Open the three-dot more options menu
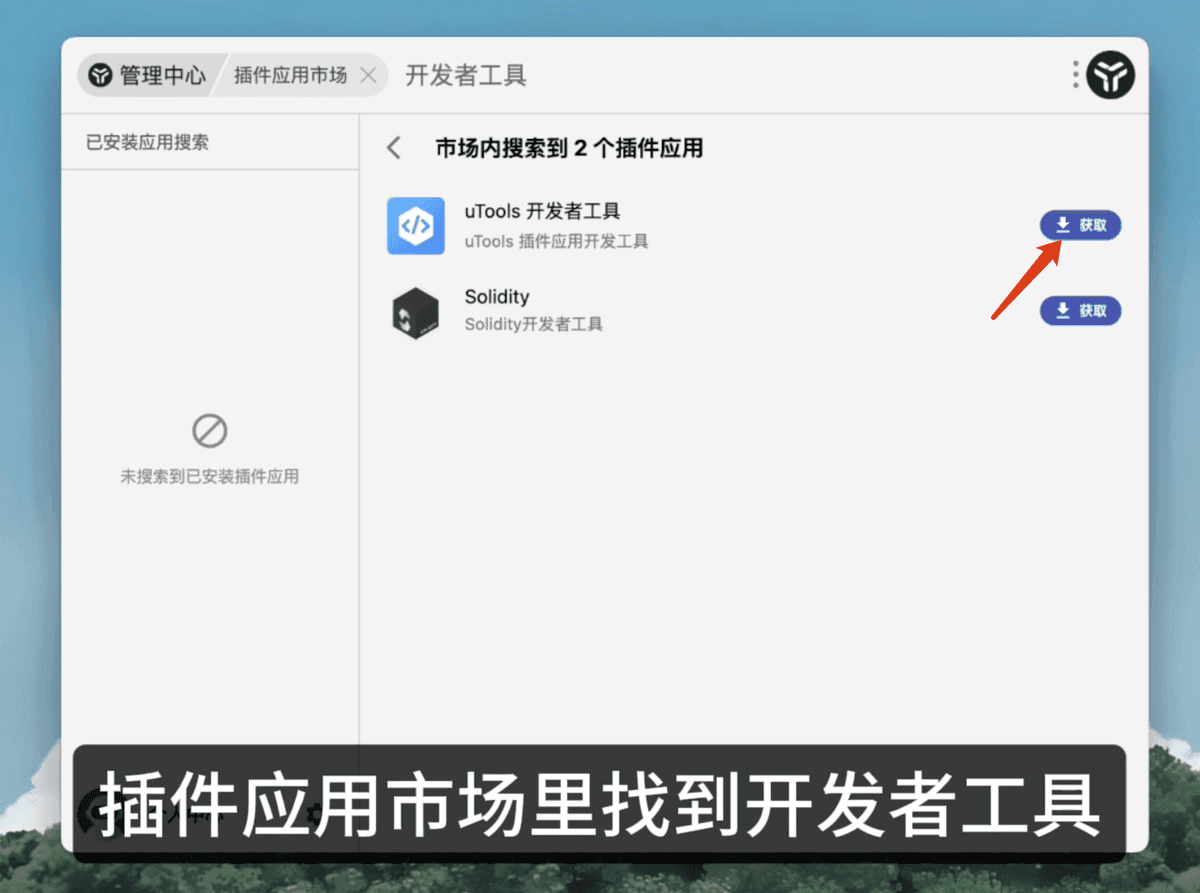Screen dimensions: 1200x893 [x=1076, y=75]
